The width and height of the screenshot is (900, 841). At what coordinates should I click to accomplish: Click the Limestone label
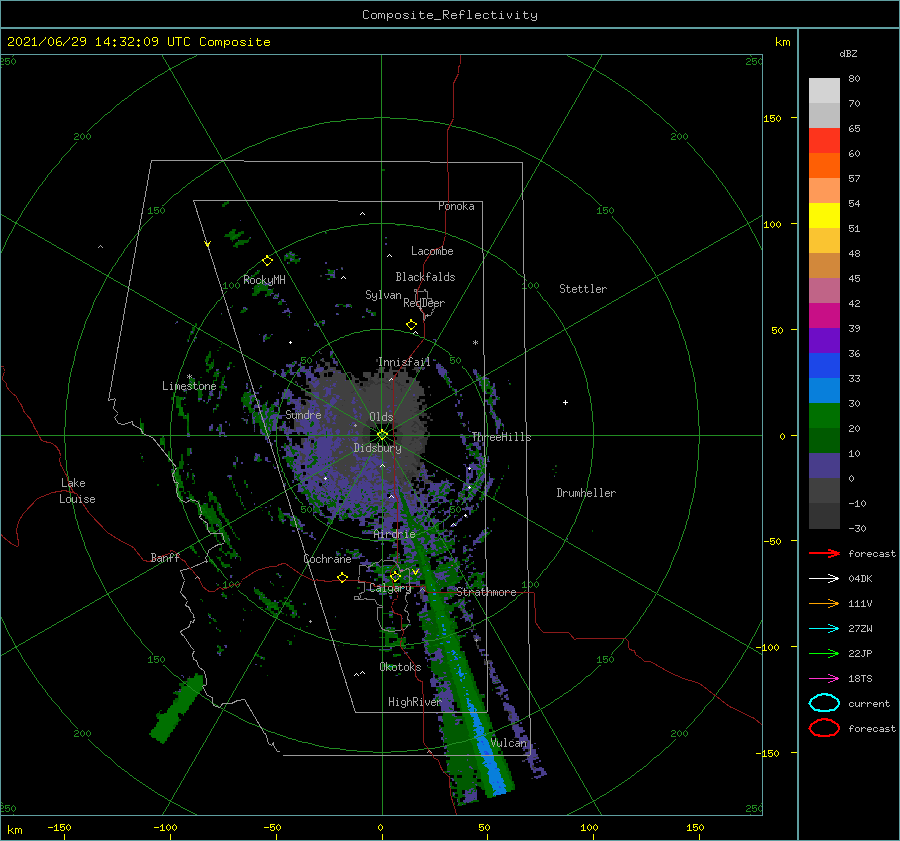pos(189,386)
